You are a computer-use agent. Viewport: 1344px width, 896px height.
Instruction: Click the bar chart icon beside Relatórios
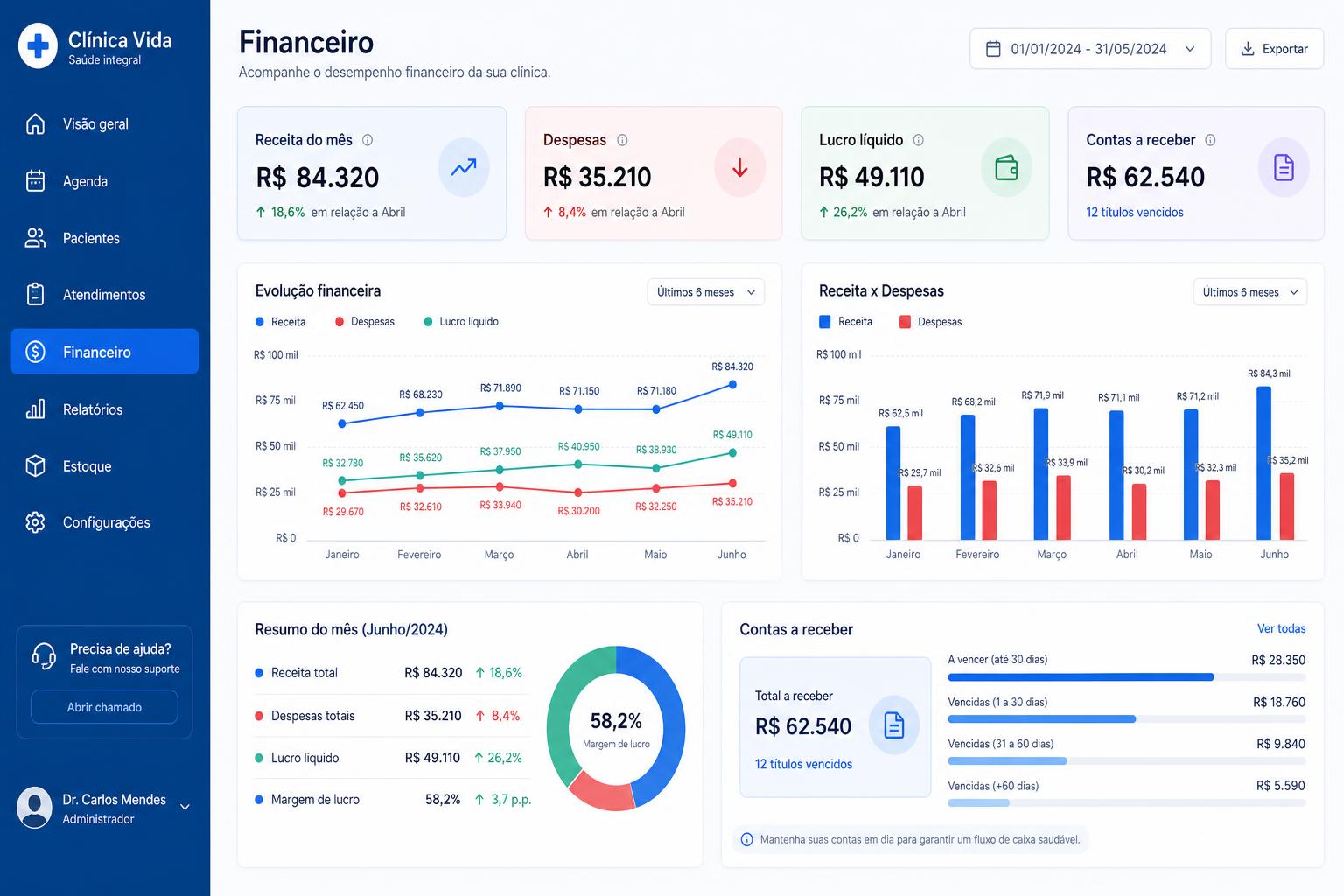point(35,409)
